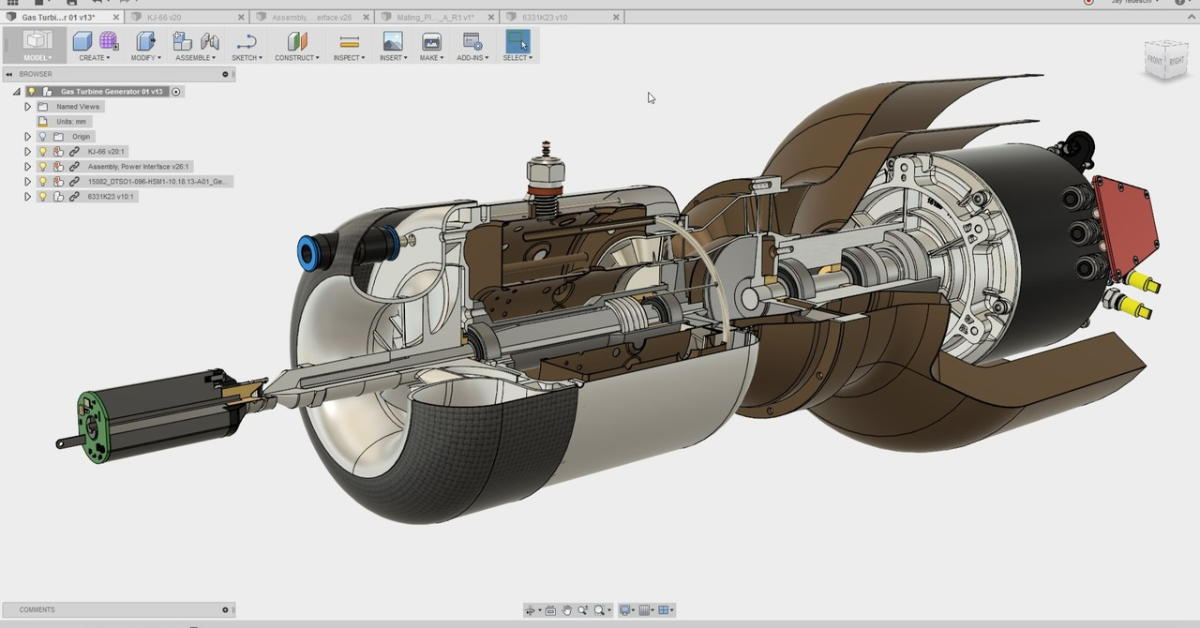Click the Zoom magnifier icon in navigation bar
Screen dimensions: 1200x628
[x=583, y=610]
